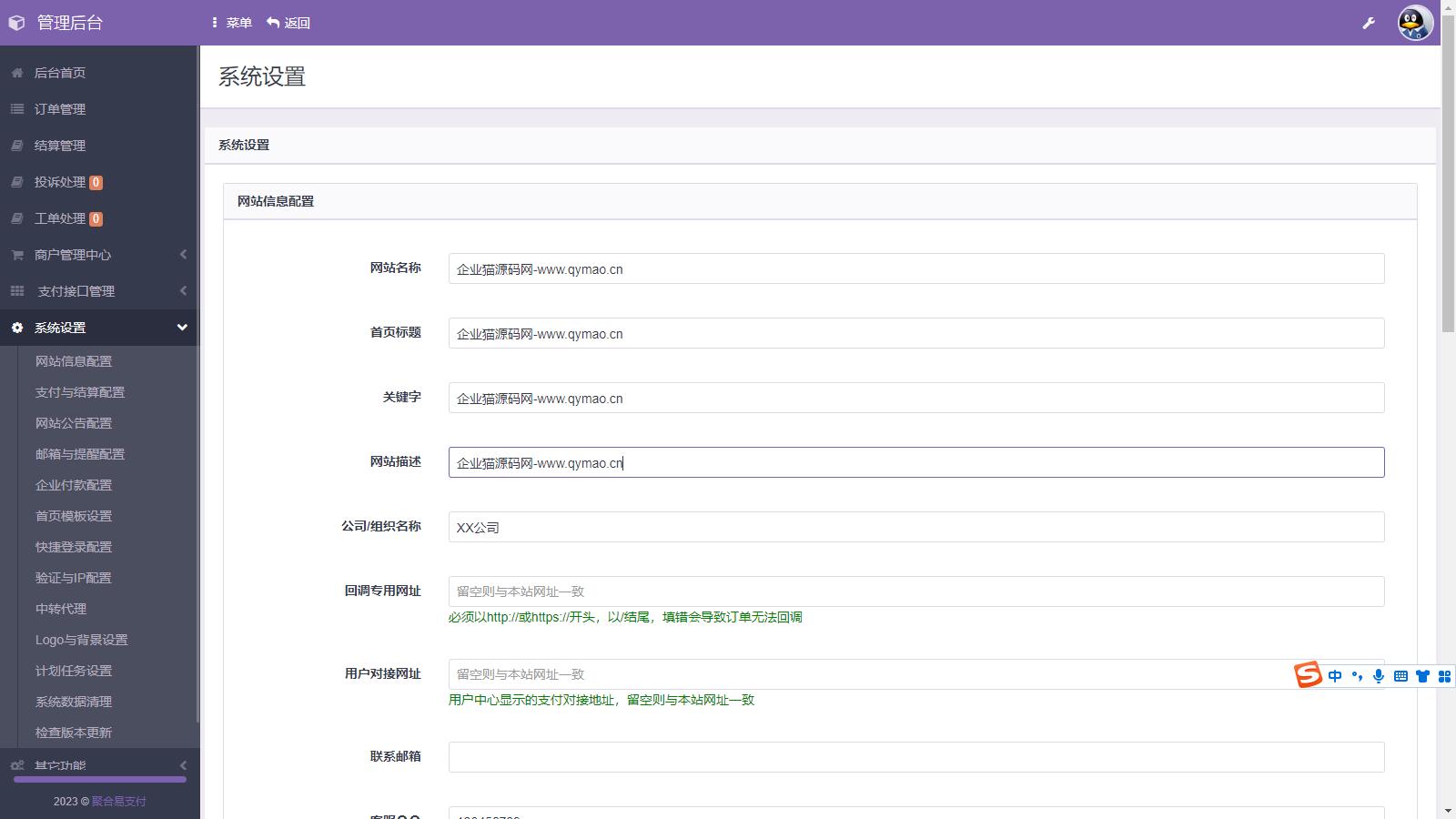Toggle the 菜单 sidebar menu button

[231, 23]
